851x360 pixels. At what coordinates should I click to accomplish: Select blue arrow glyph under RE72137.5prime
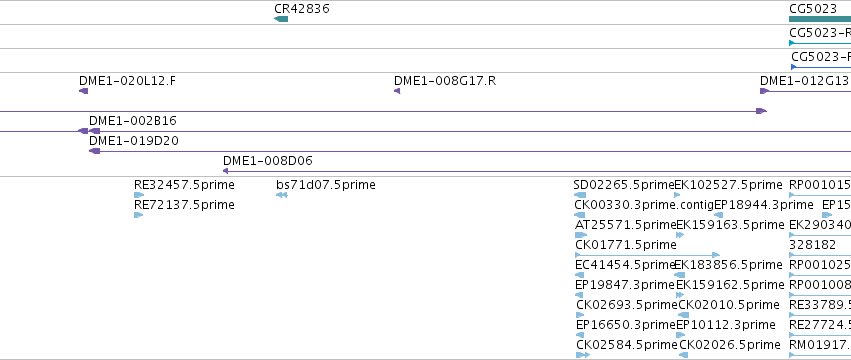(138, 215)
